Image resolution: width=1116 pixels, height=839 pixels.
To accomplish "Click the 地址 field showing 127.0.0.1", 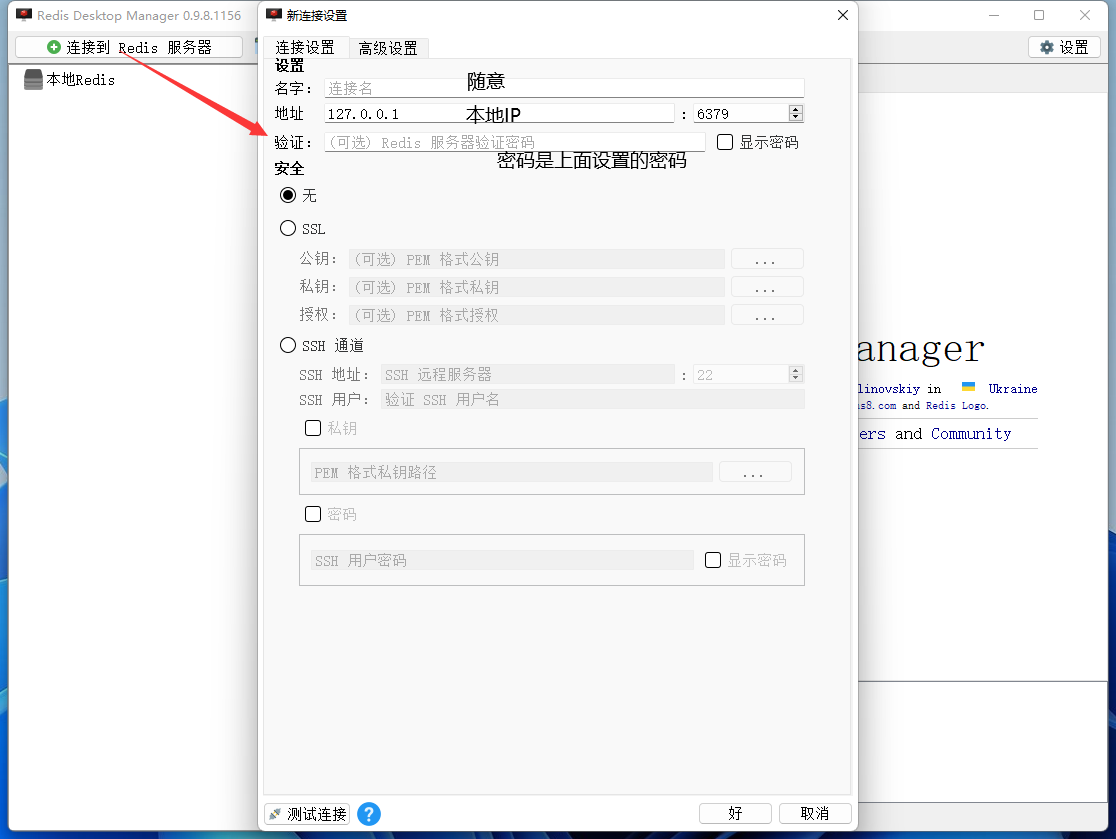I will coord(499,113).
